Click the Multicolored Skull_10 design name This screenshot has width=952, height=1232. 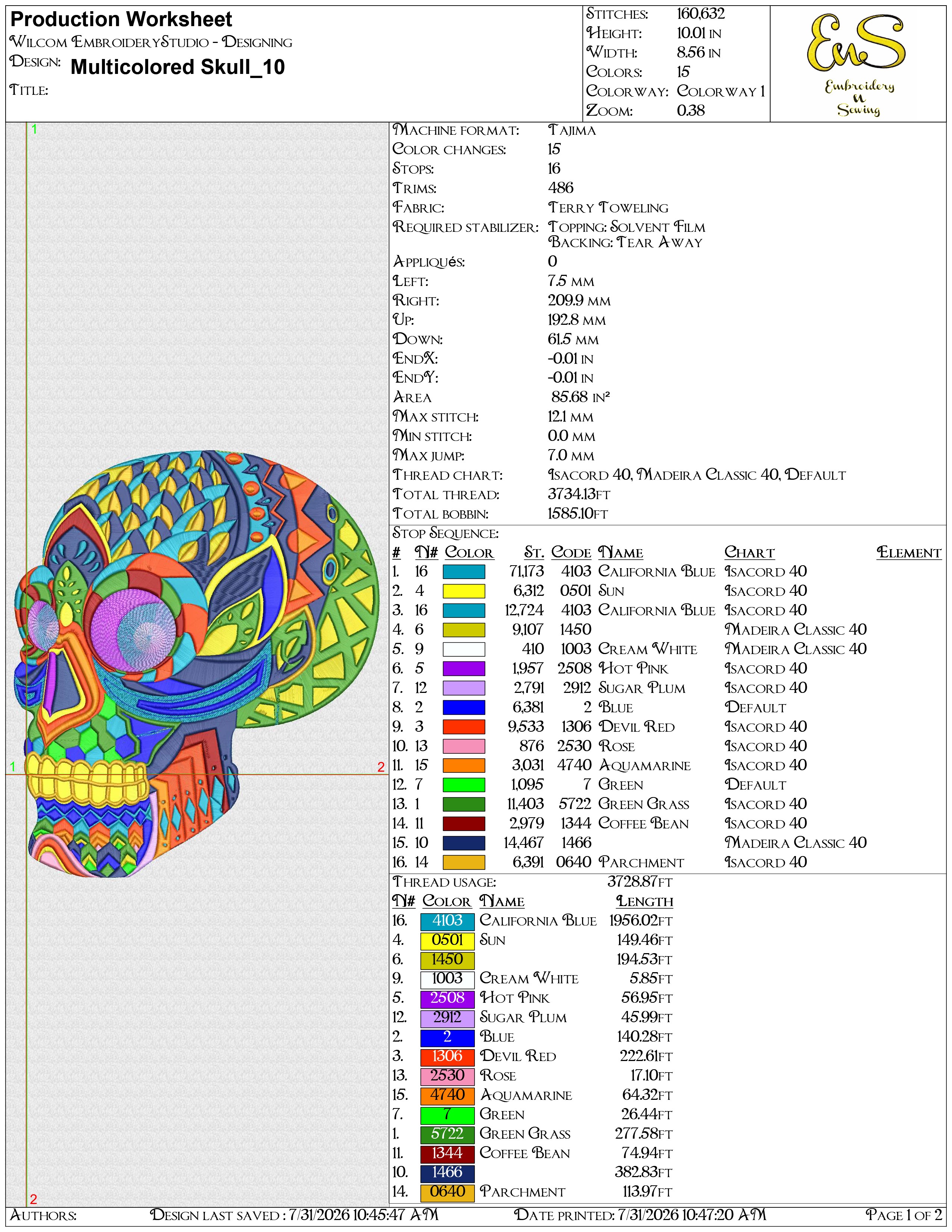(178, 67)
